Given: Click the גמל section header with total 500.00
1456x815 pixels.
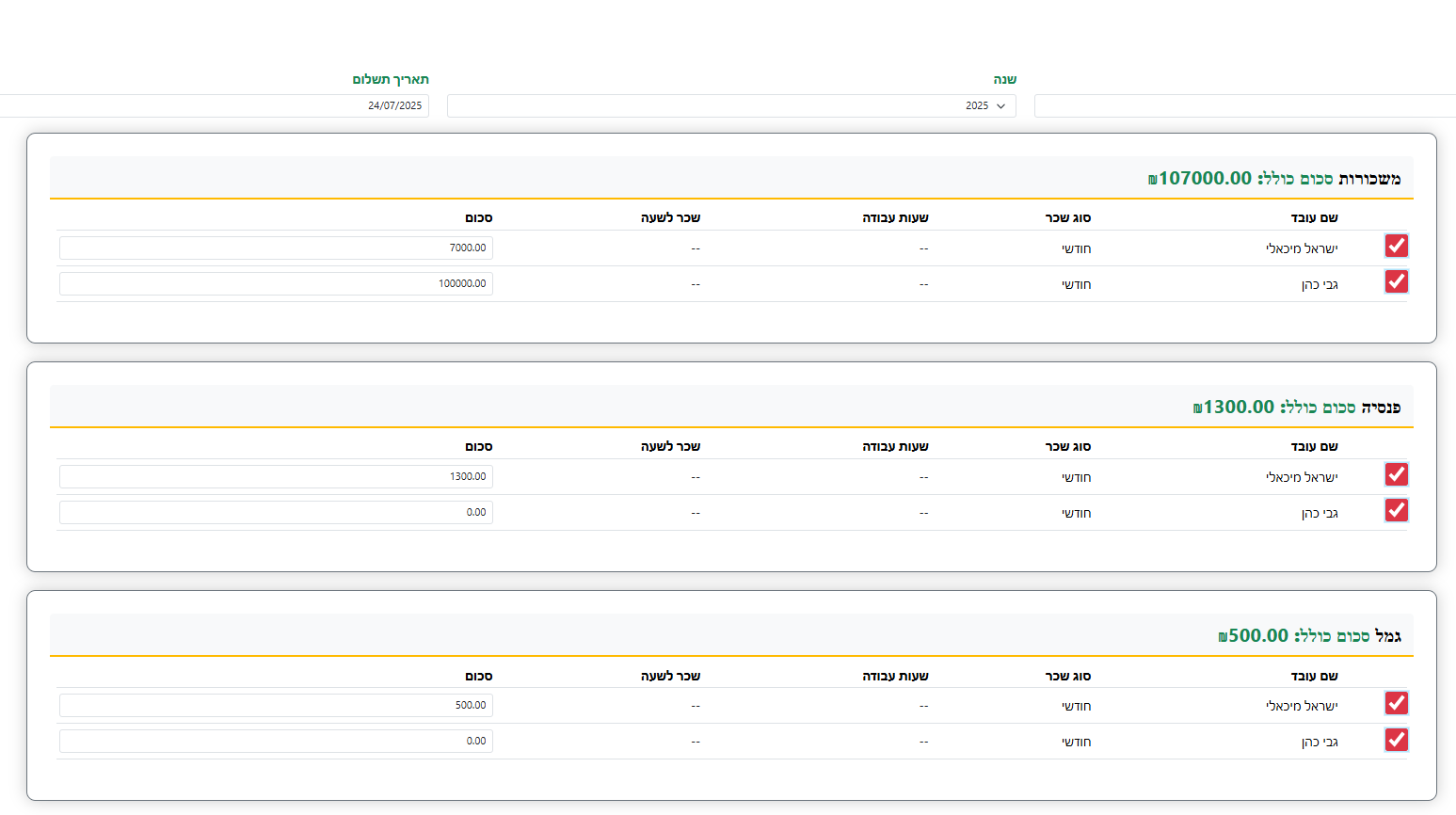Looking at the screenshot, I should tap(1309, 636).
